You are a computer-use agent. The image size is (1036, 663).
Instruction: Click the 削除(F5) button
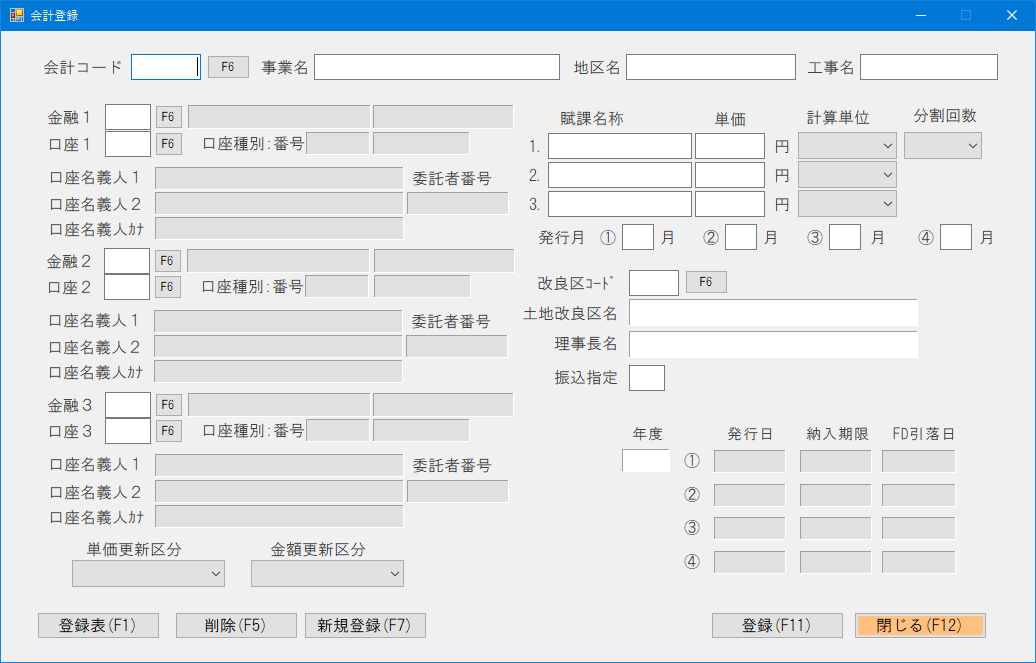236,625
